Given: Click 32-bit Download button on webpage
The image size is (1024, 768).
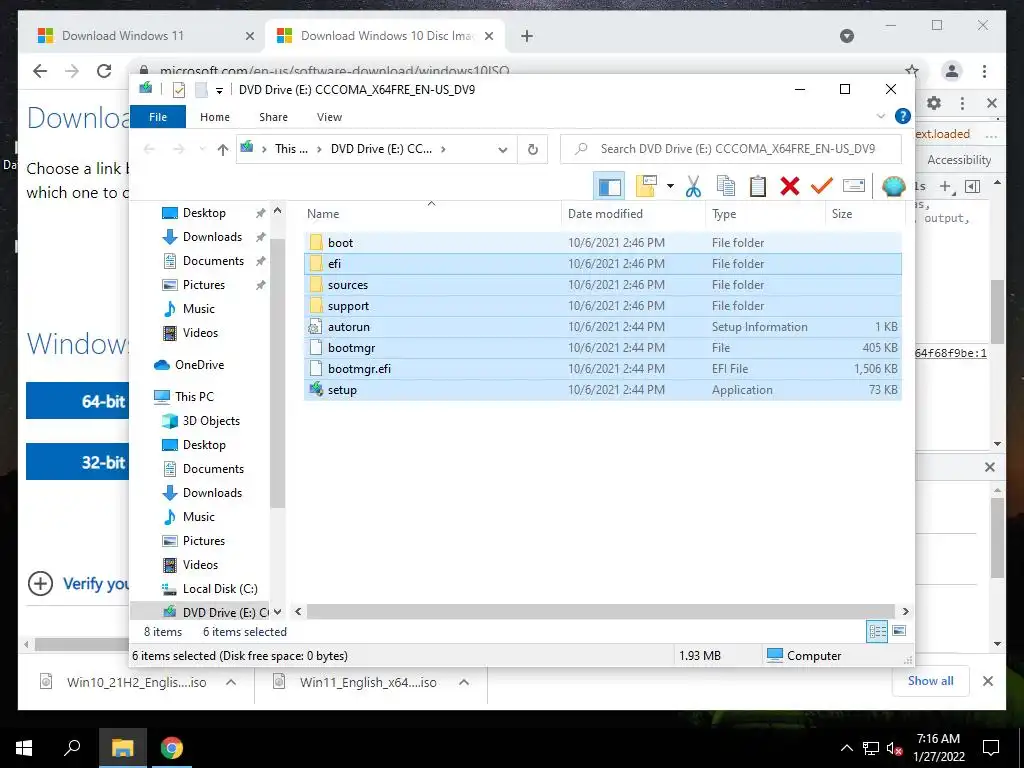Looking at the screenshot, I should (x=78, y=462).
